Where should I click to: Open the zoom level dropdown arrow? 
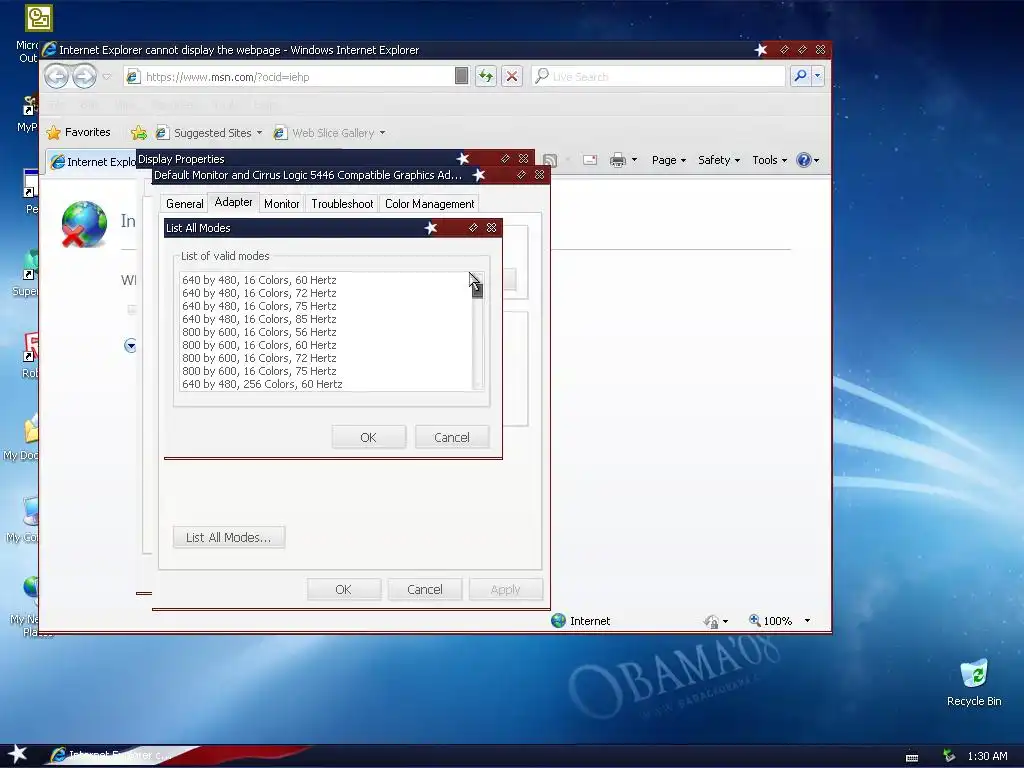(x=807, y=620)
